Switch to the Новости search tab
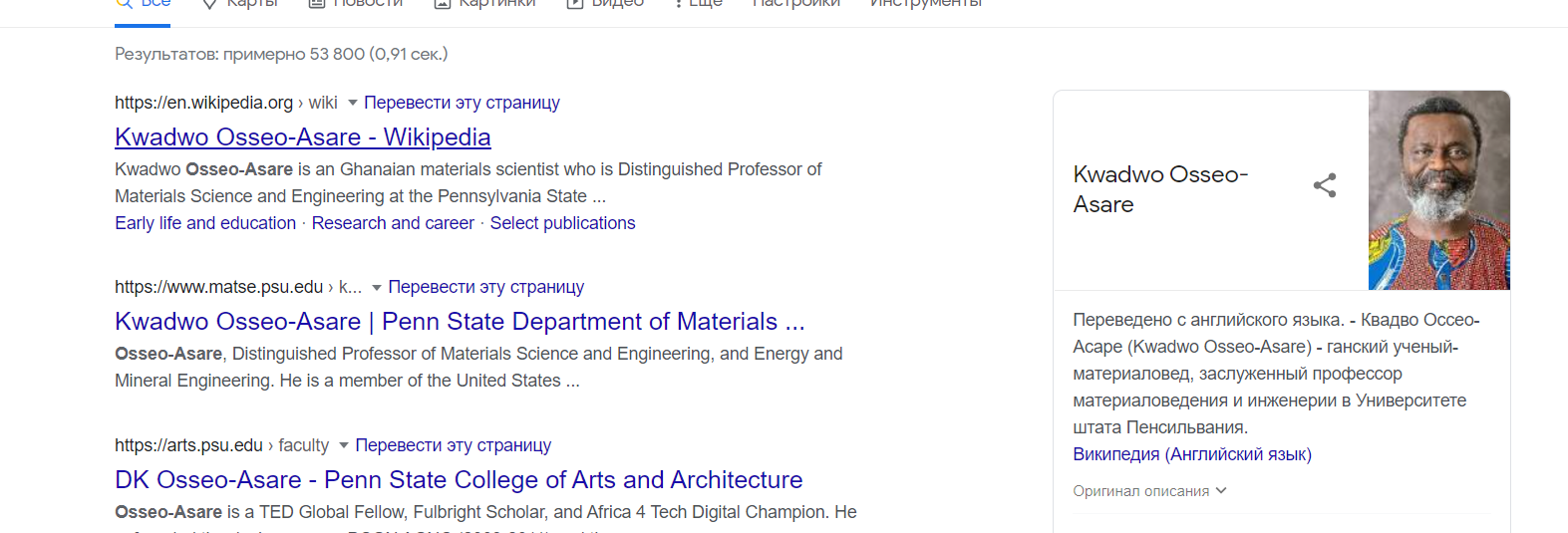Image resolution: width=1568 pixels, height=533 pixels. (x=356, y=3)
